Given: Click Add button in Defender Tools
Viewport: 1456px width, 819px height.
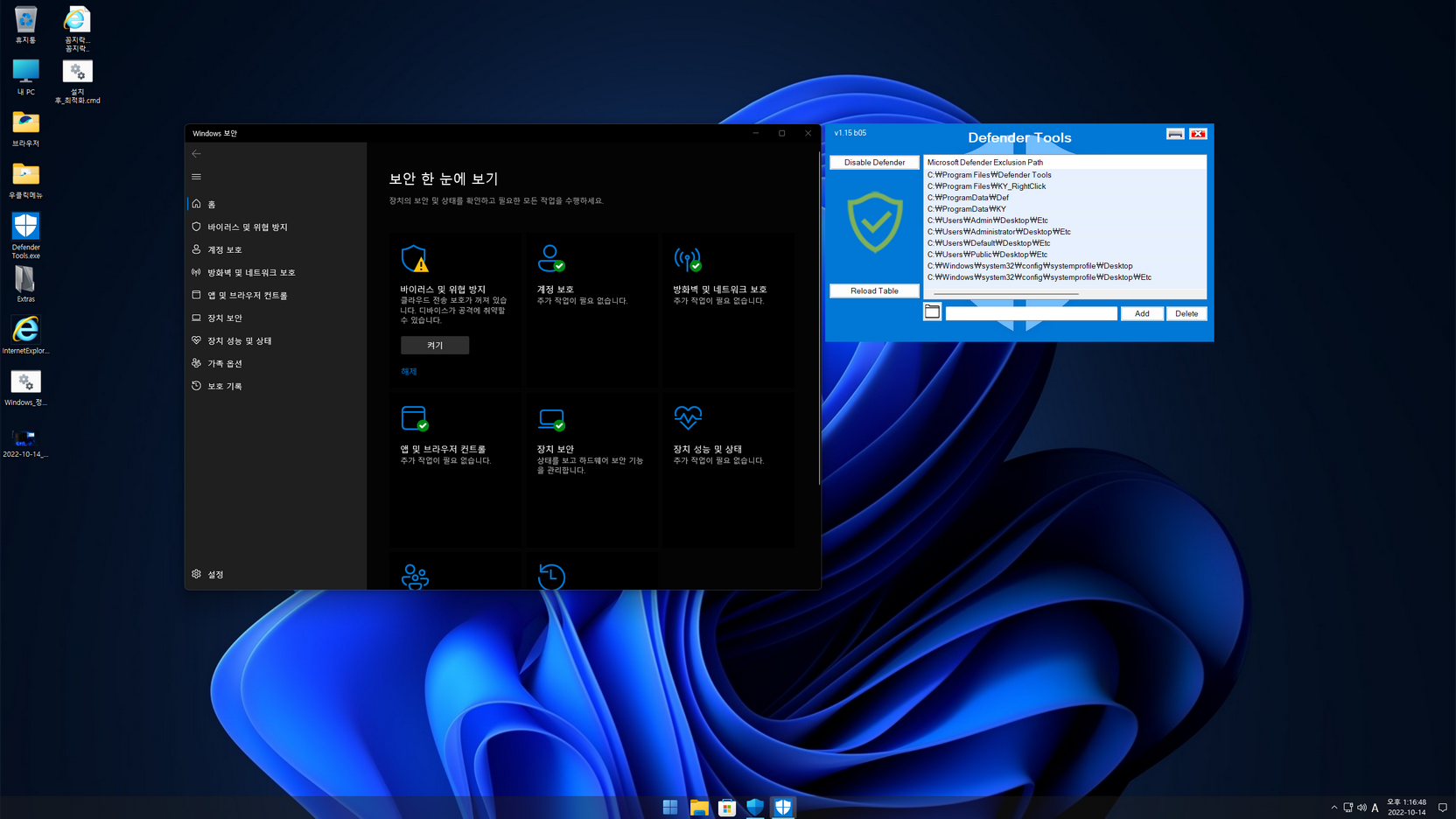Looking at the screenshot, I should click(x=1142, y=313).
